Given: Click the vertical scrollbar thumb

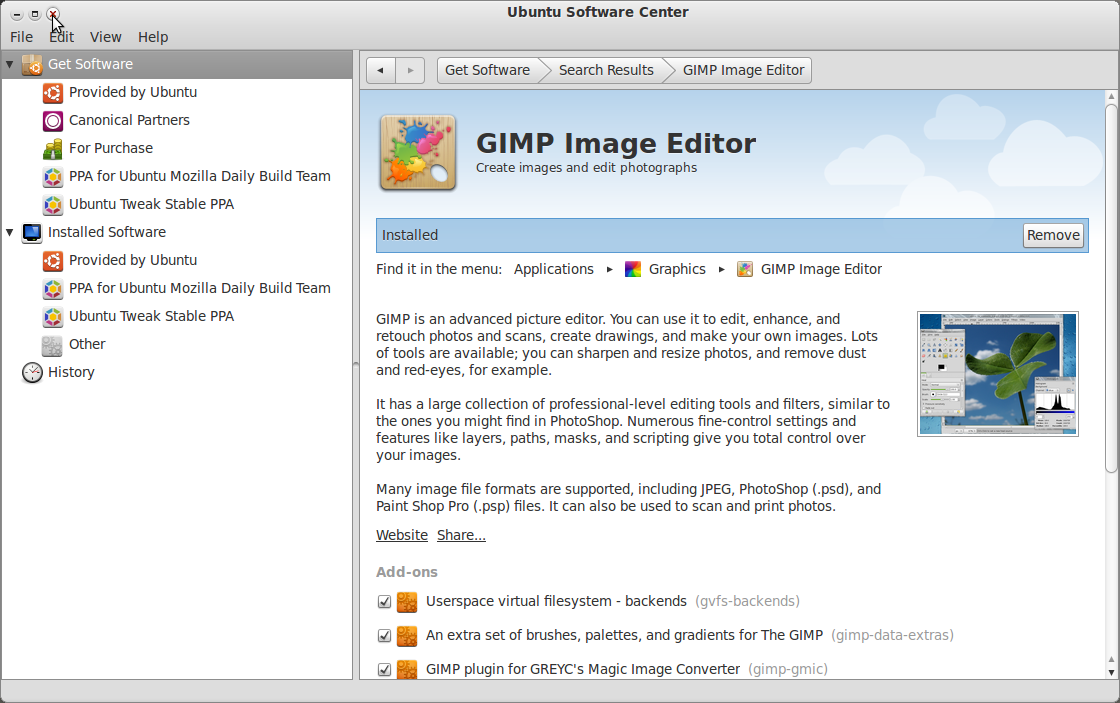Looking at the screenshot, I should tap(1111, 289).
